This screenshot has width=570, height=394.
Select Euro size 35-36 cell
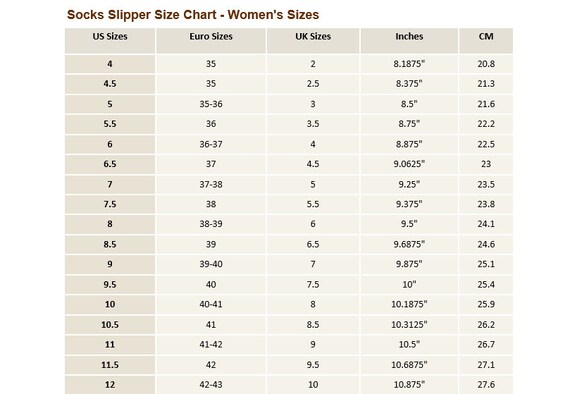point(211,104)
